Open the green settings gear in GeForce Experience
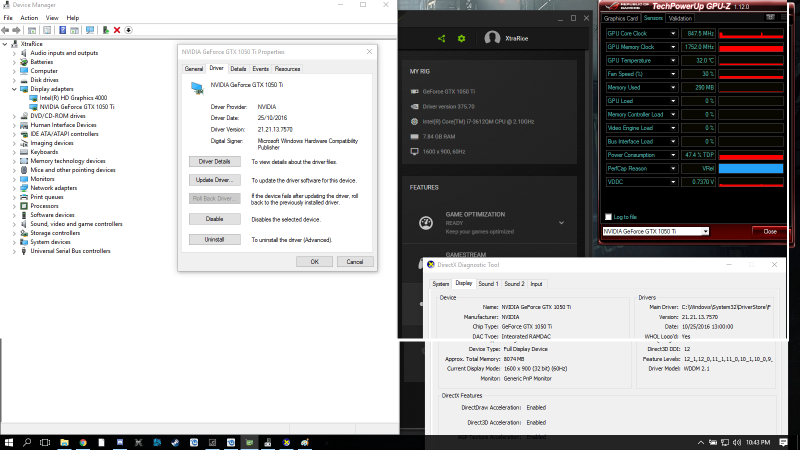 (461, 38)
